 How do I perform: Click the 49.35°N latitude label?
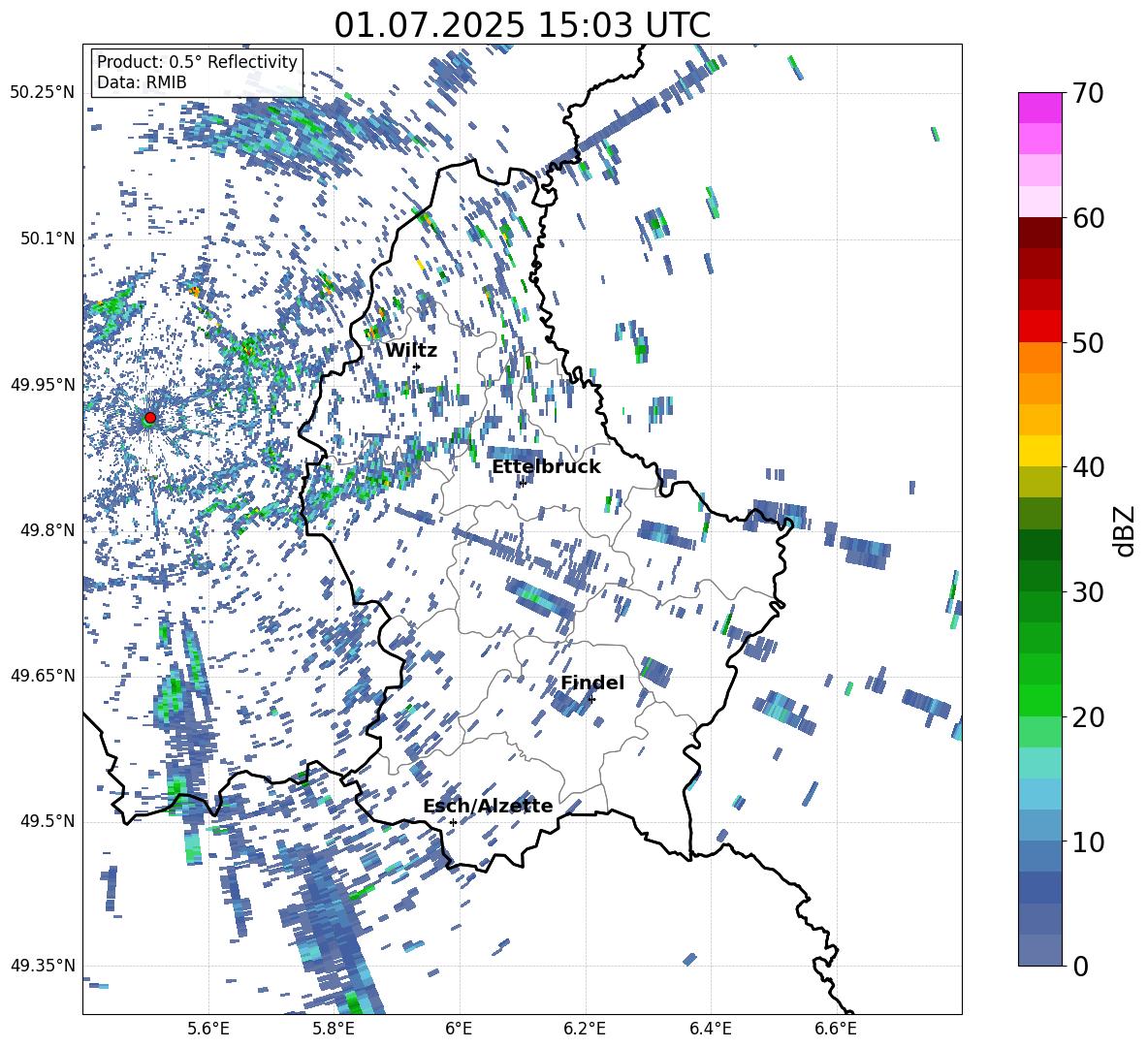pos(43,966)
